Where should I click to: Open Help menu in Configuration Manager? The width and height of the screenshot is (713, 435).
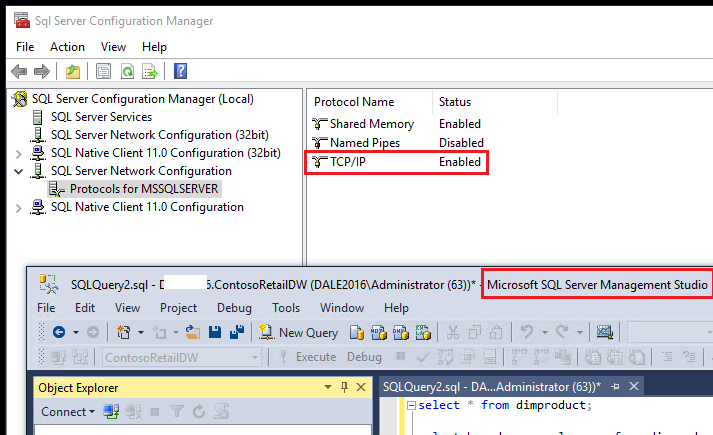(154, 47)
